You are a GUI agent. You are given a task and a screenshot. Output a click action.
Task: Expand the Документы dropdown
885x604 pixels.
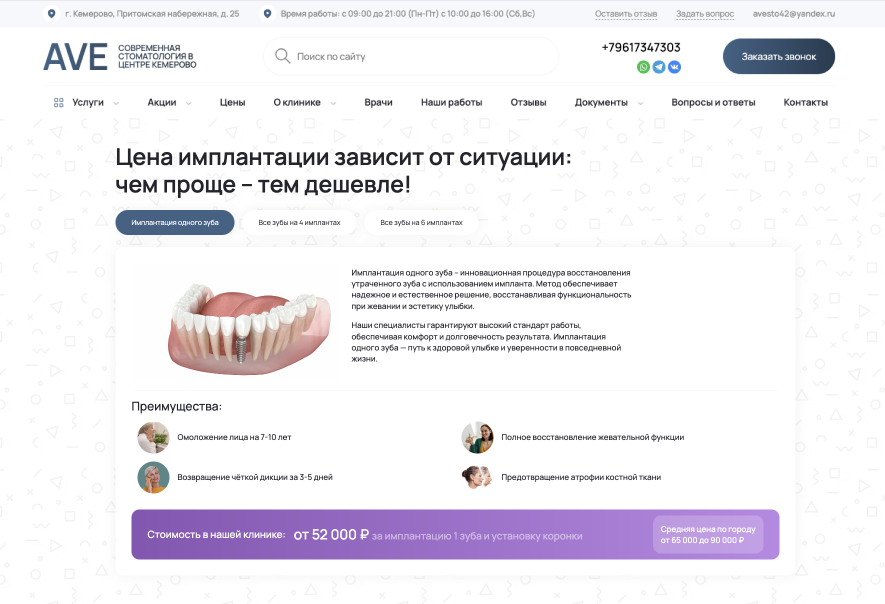[640, 103]
